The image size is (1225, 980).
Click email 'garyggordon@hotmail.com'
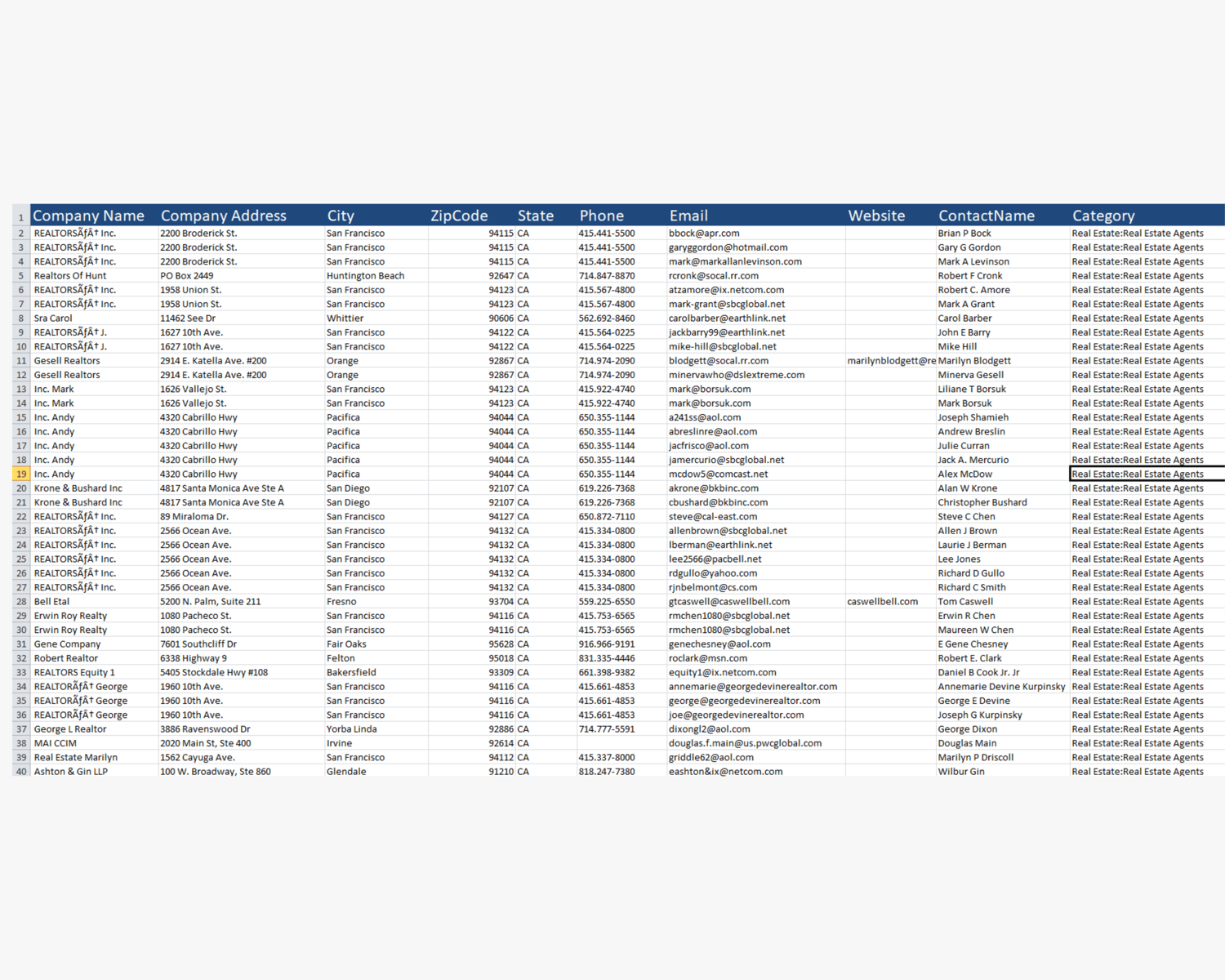click(756, 247)
